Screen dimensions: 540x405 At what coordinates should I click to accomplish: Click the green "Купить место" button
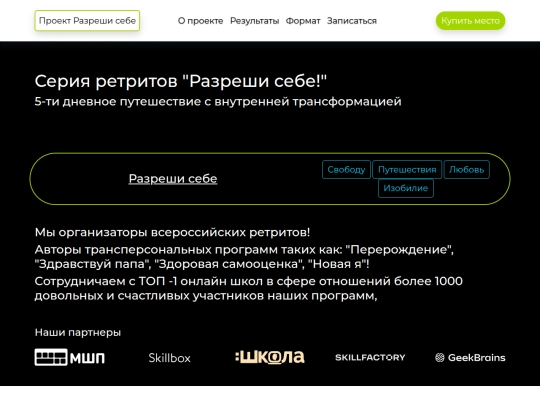click(x=470, y=21)
